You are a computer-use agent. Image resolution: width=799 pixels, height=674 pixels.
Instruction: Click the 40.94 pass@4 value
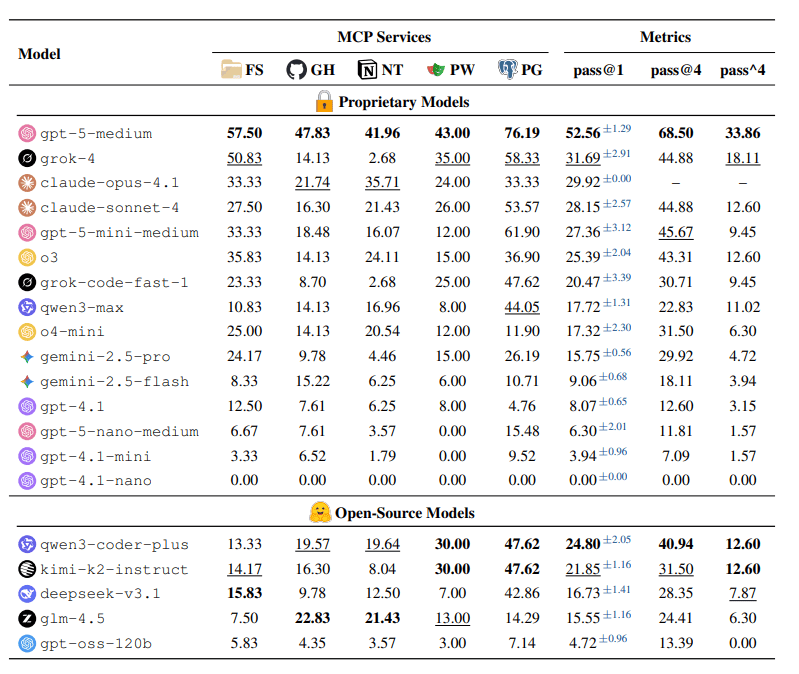676,544
